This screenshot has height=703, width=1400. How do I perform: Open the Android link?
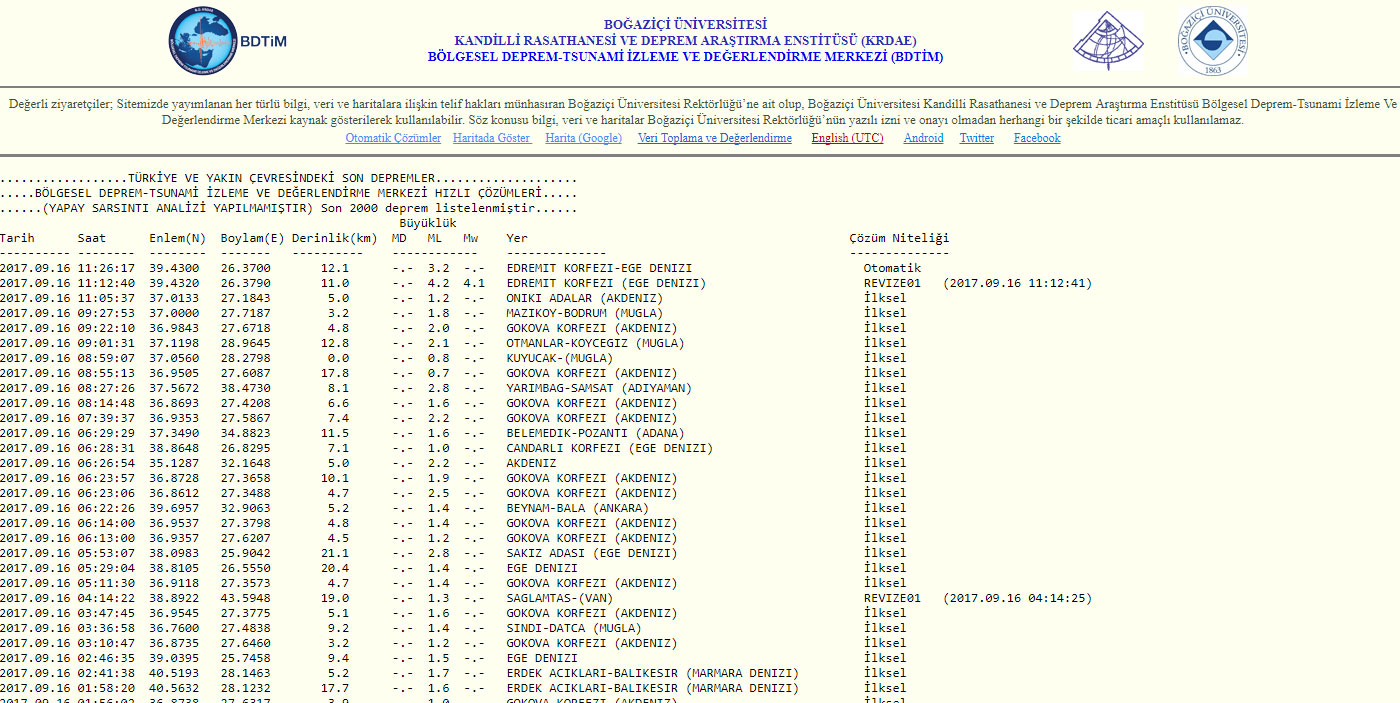pos(923,138)
